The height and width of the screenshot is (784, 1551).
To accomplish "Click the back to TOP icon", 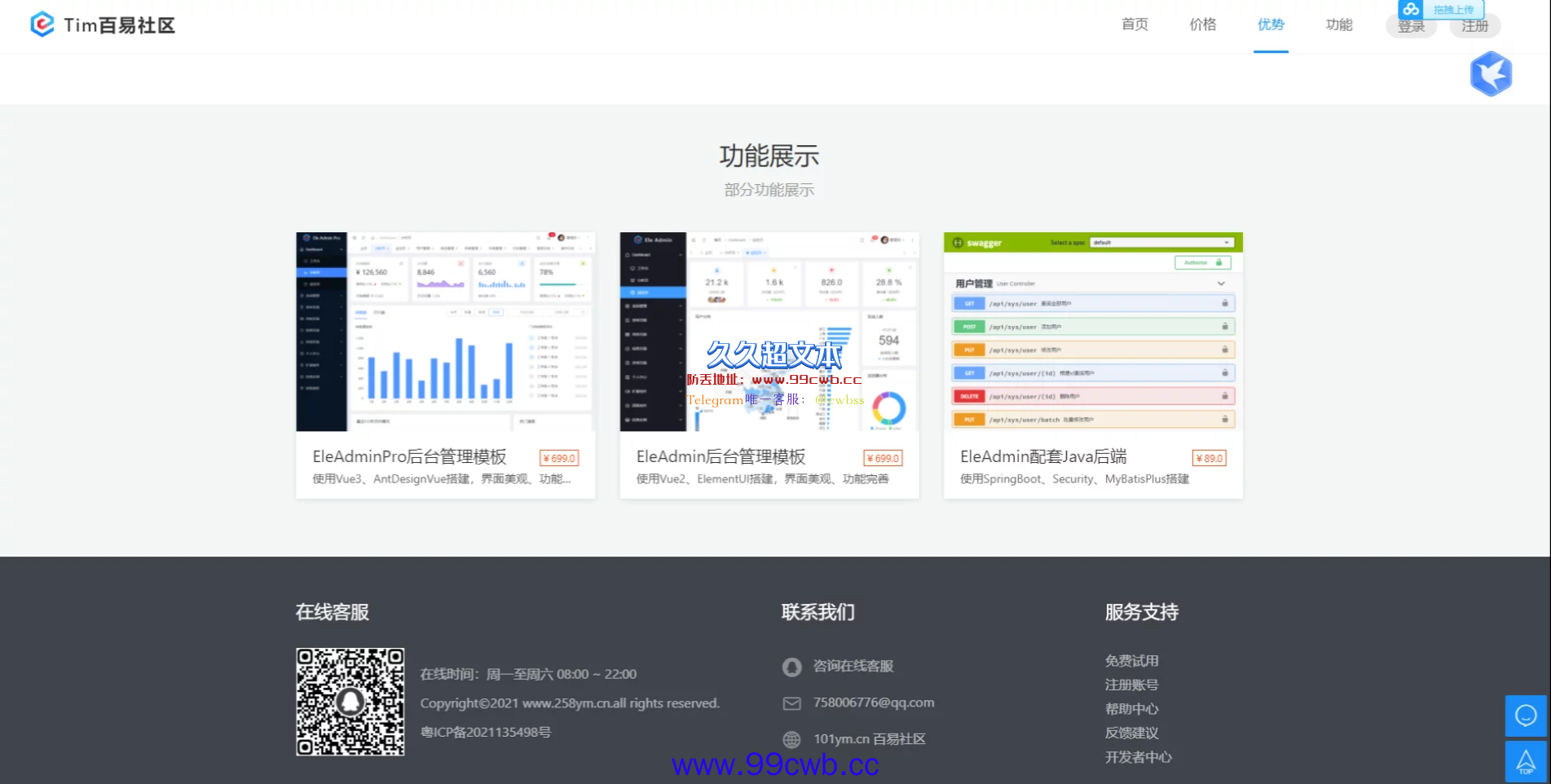I will (x=1526, y=761).
